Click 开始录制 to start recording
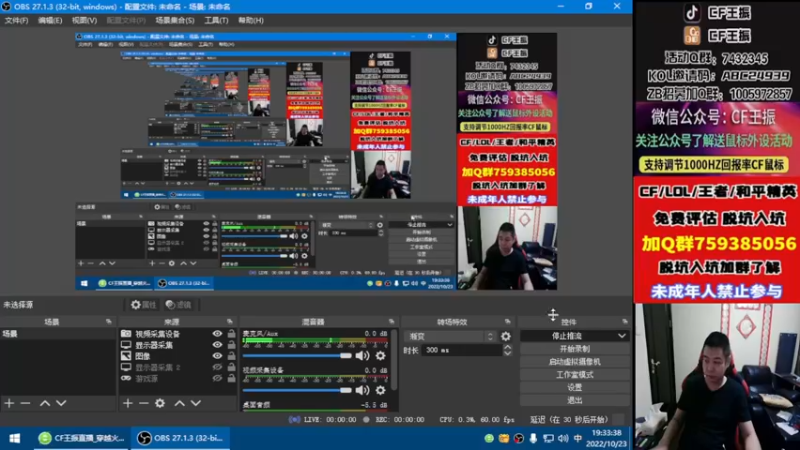Viewport: 800px width, 450px height. 574,349
